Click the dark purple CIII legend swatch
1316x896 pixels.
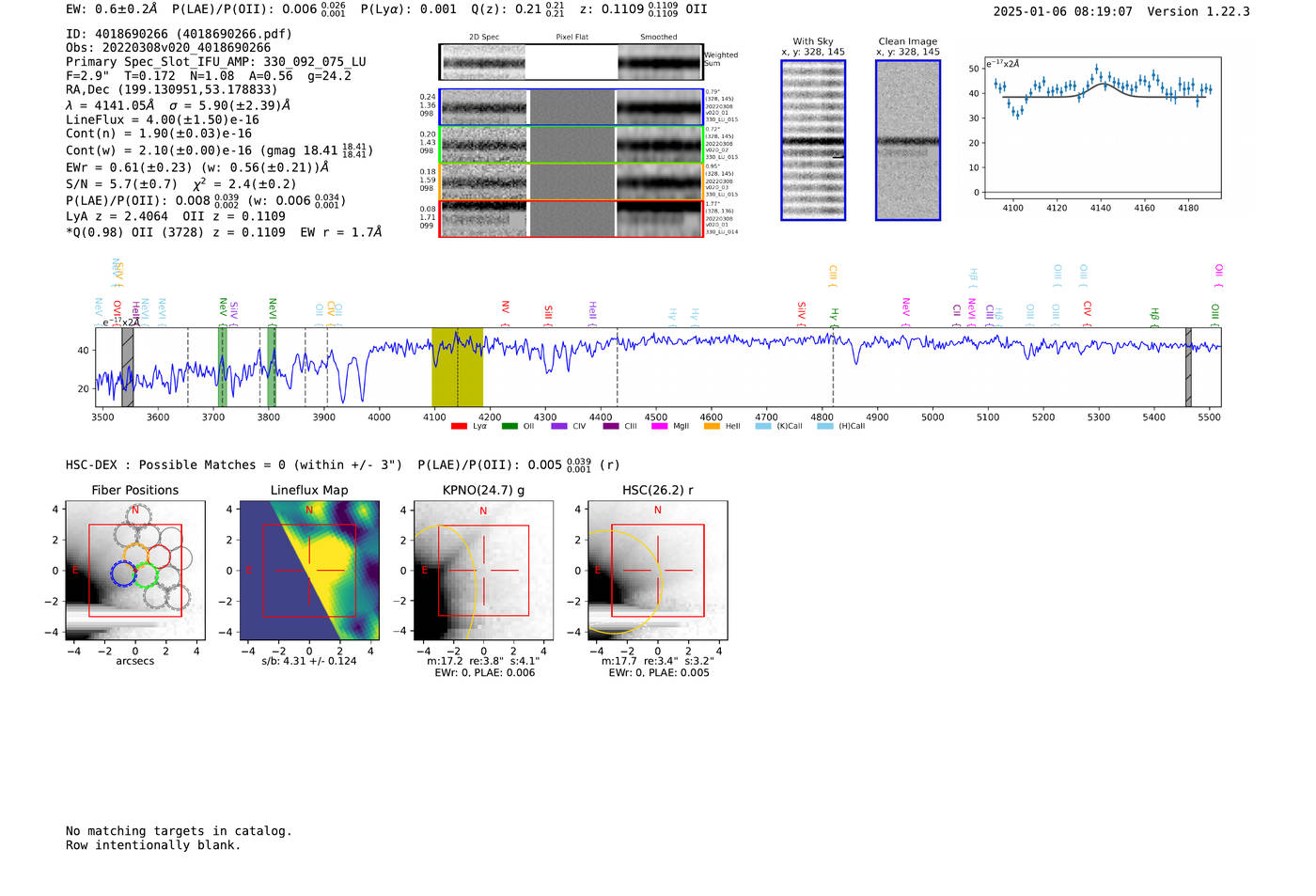[611, 426]
